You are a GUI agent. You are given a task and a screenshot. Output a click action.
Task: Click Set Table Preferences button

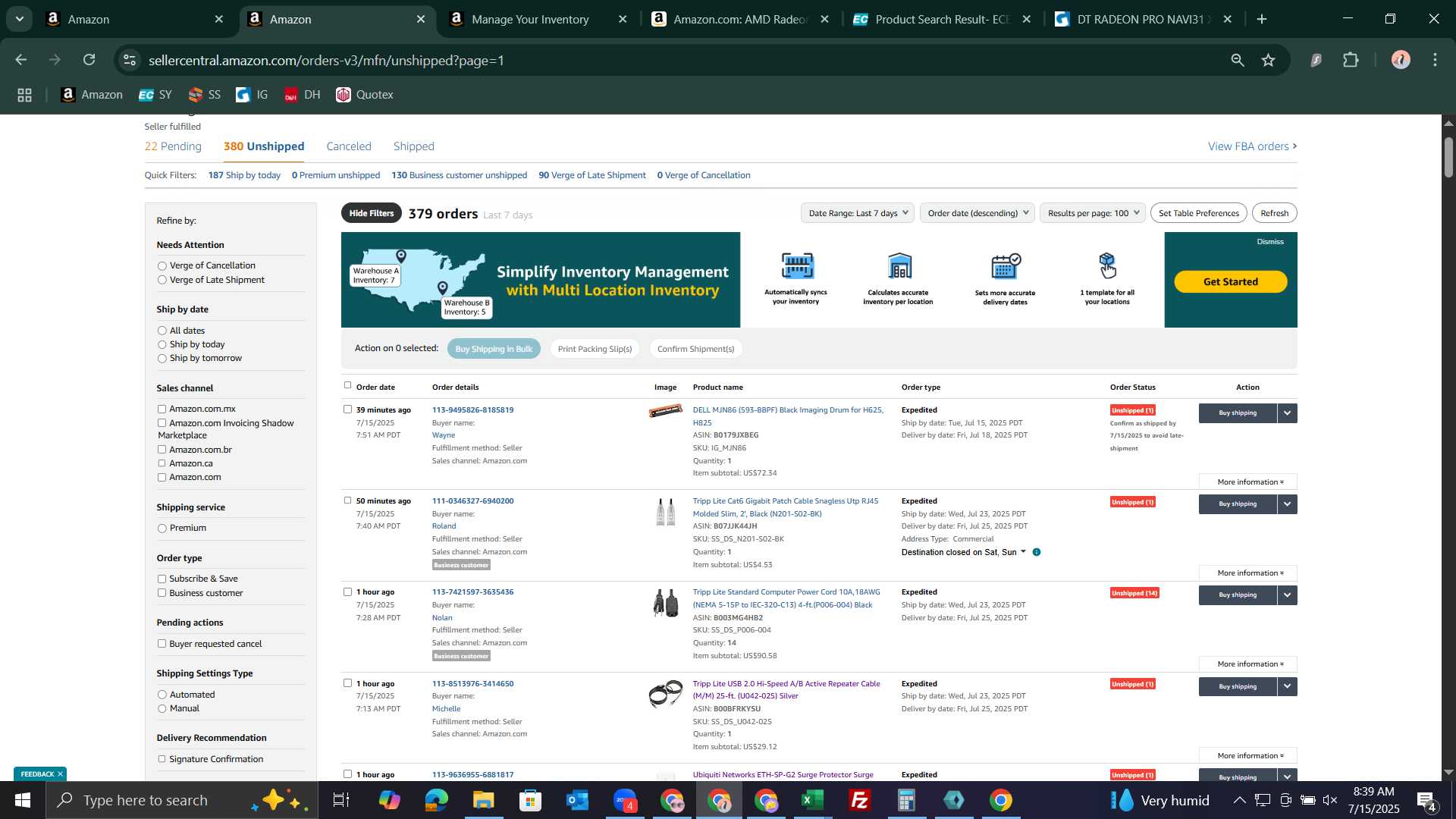click(x=1199, y=213)
